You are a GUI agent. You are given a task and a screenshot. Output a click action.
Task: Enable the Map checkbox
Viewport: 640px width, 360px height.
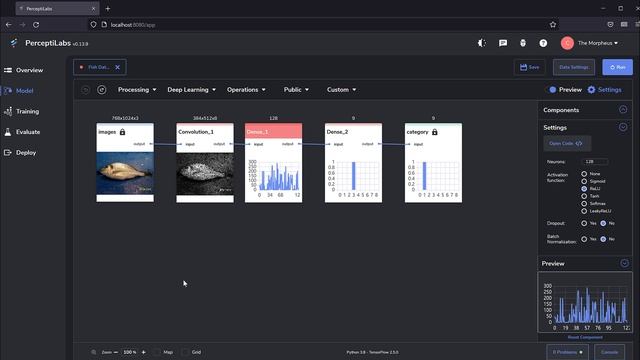157,352
